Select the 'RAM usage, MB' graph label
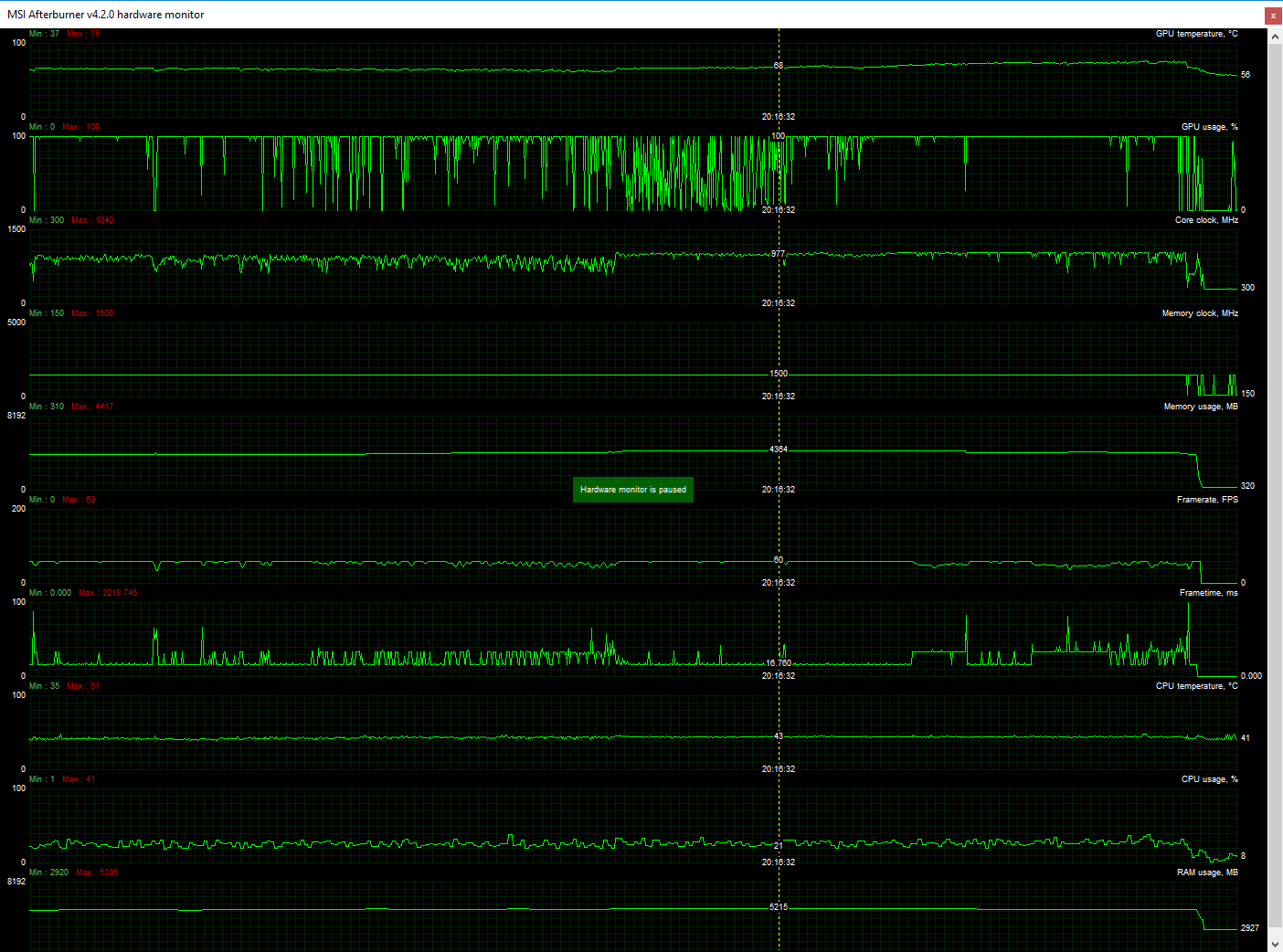The image size is (1283, 952). [x=1207, y=873]
